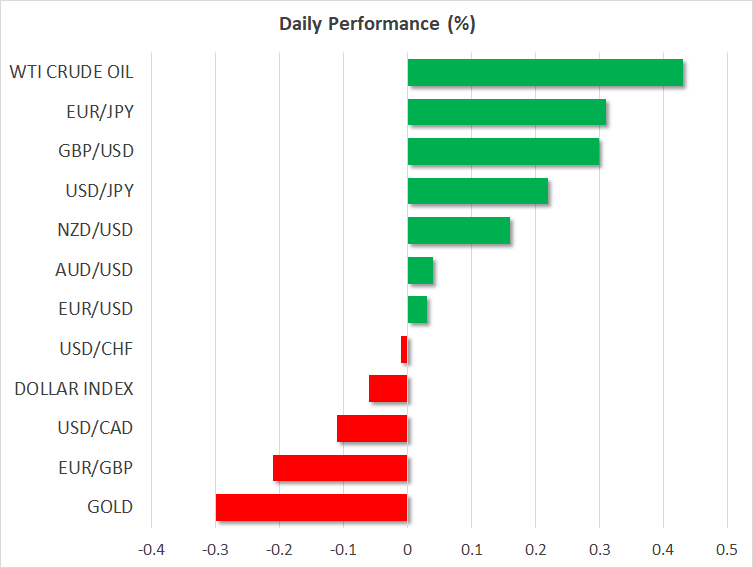This screenshot has height=568, width=753.
Task: Click the tiny USD/CHF red bar
Action: pyautogui.click(x=404, y=349)
